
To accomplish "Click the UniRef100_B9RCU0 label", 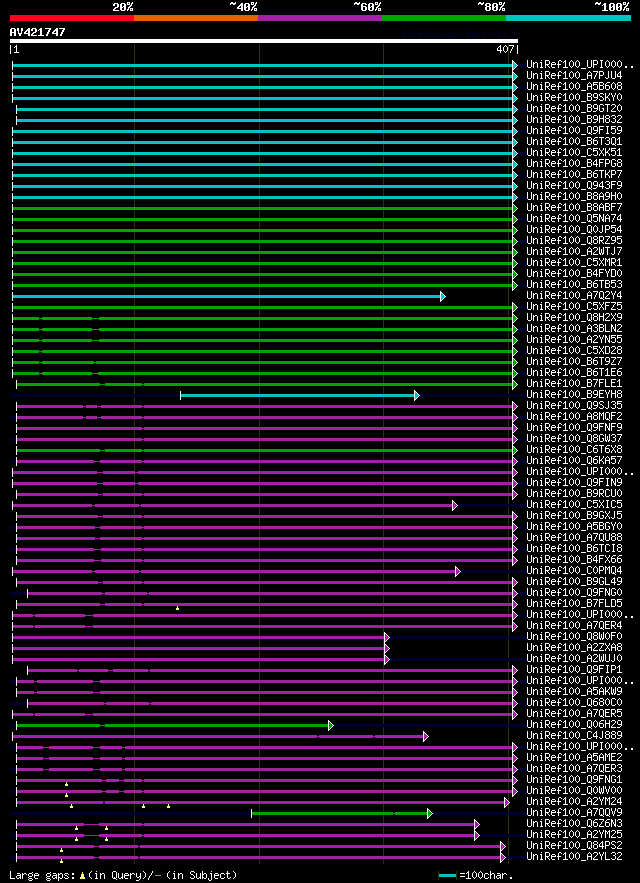I will click(574, 493).
